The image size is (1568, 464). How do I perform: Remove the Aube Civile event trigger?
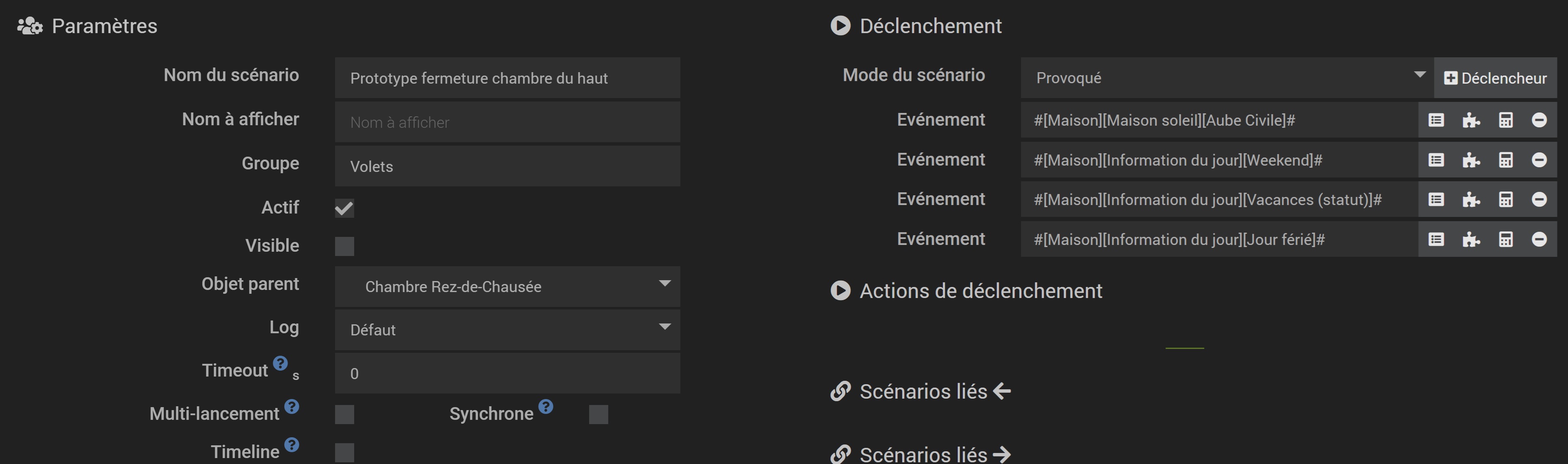click(1539, 120)
